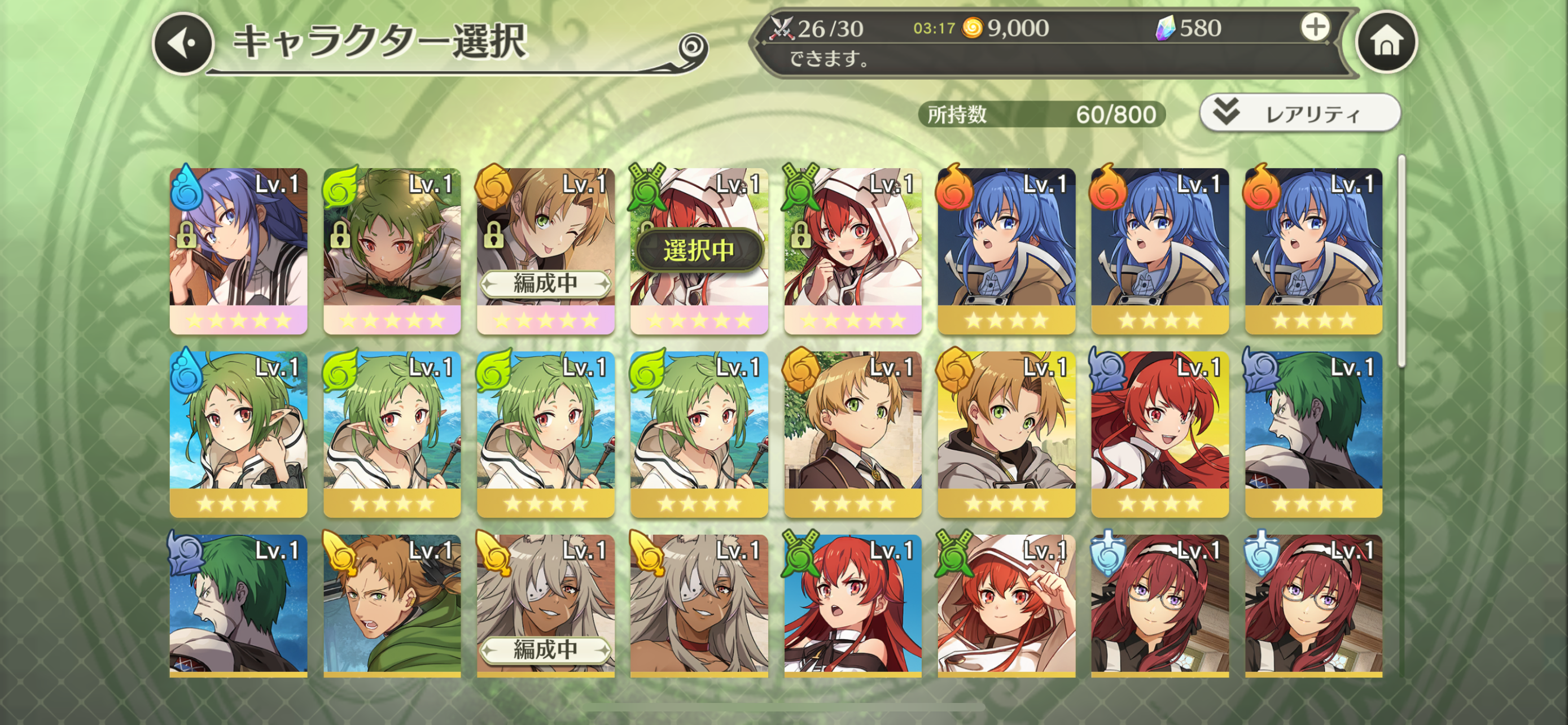Select the card marked 選択中

pos(699,251)
